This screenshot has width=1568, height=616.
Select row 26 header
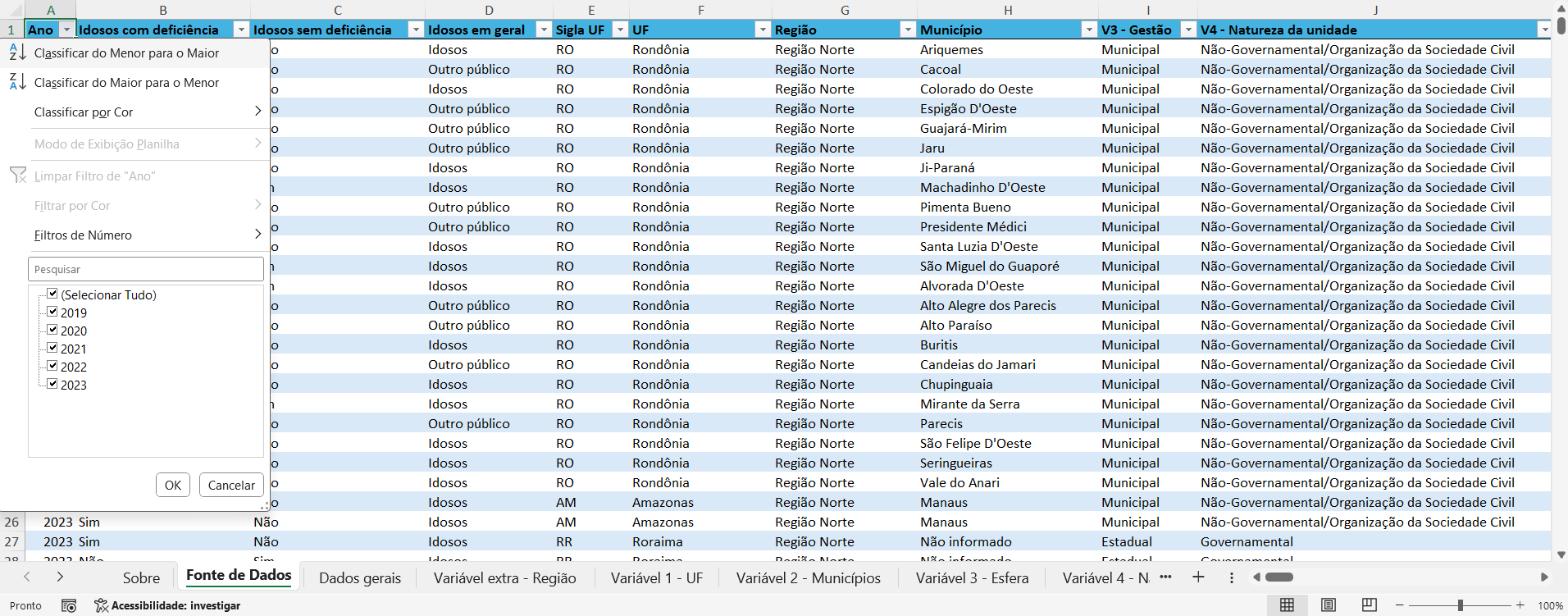coord(11,522)
